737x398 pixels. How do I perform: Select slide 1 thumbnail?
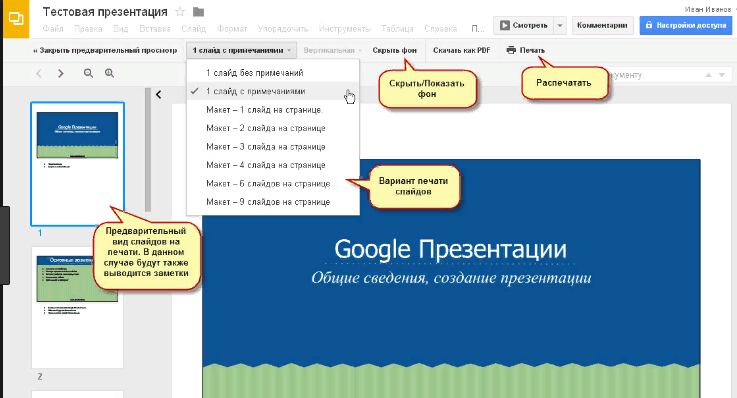pyautogui.click(x=78, y=164)
